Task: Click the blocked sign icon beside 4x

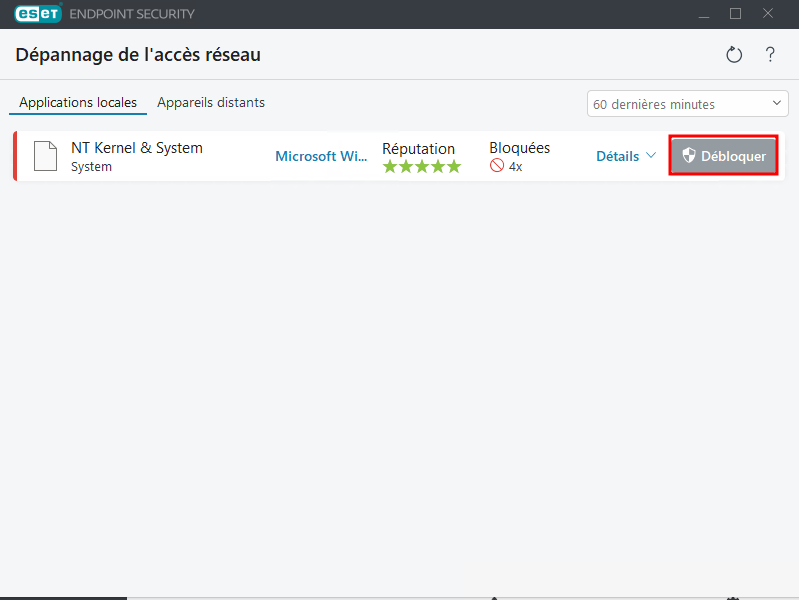Action: [497, 166]
